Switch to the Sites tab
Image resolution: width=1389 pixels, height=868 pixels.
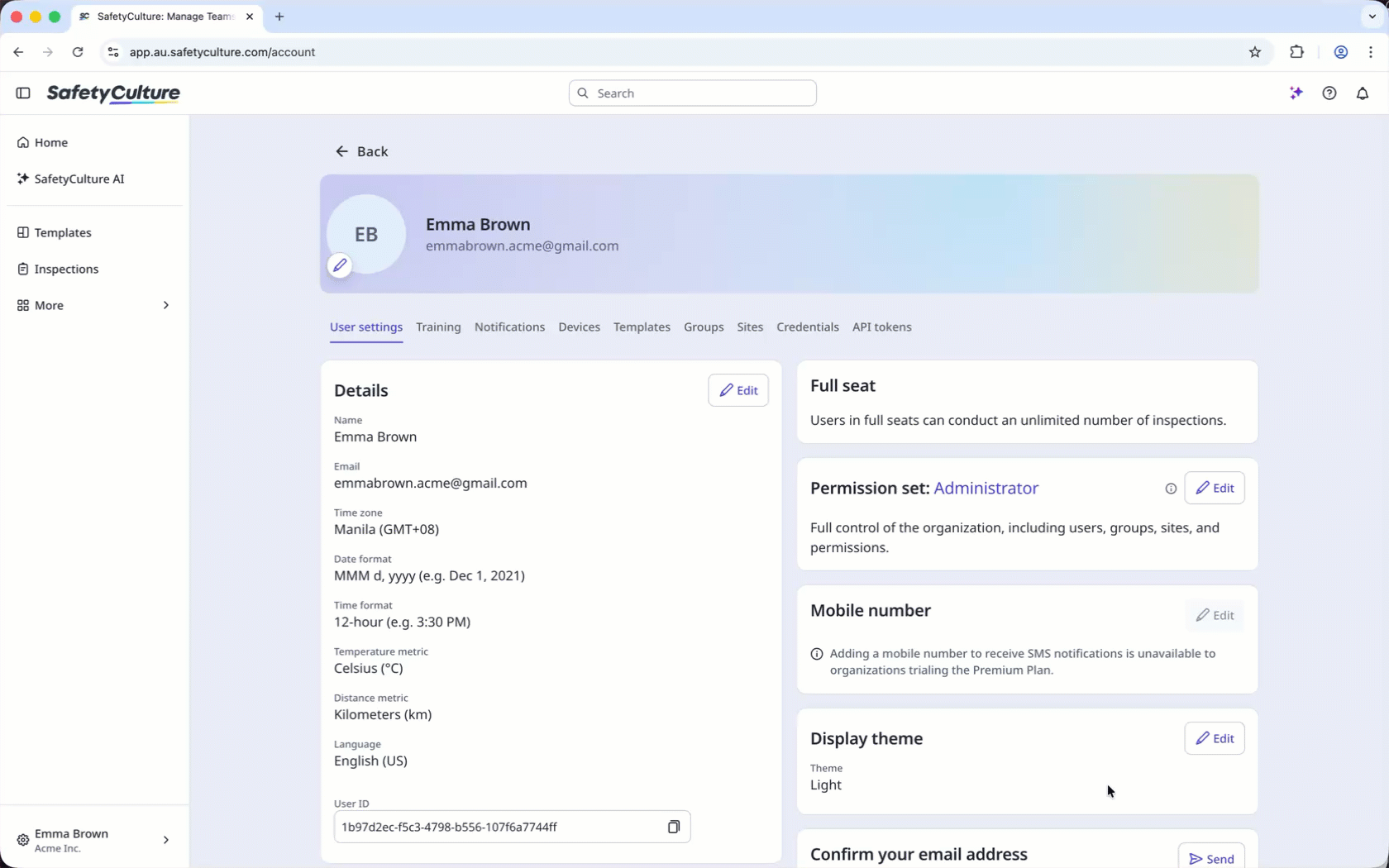point(750,327)
